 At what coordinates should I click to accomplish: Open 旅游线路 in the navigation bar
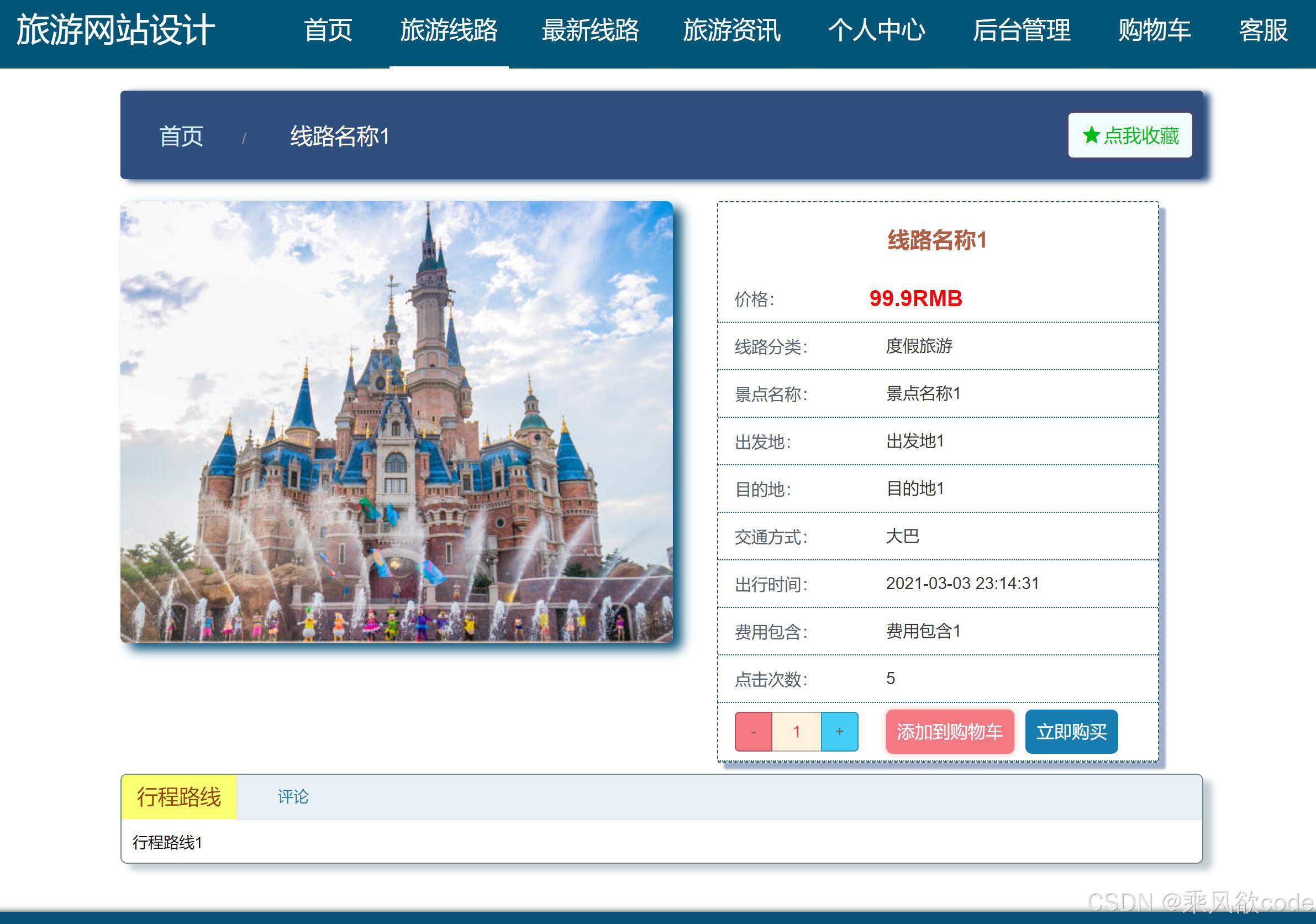click(449, 31)
